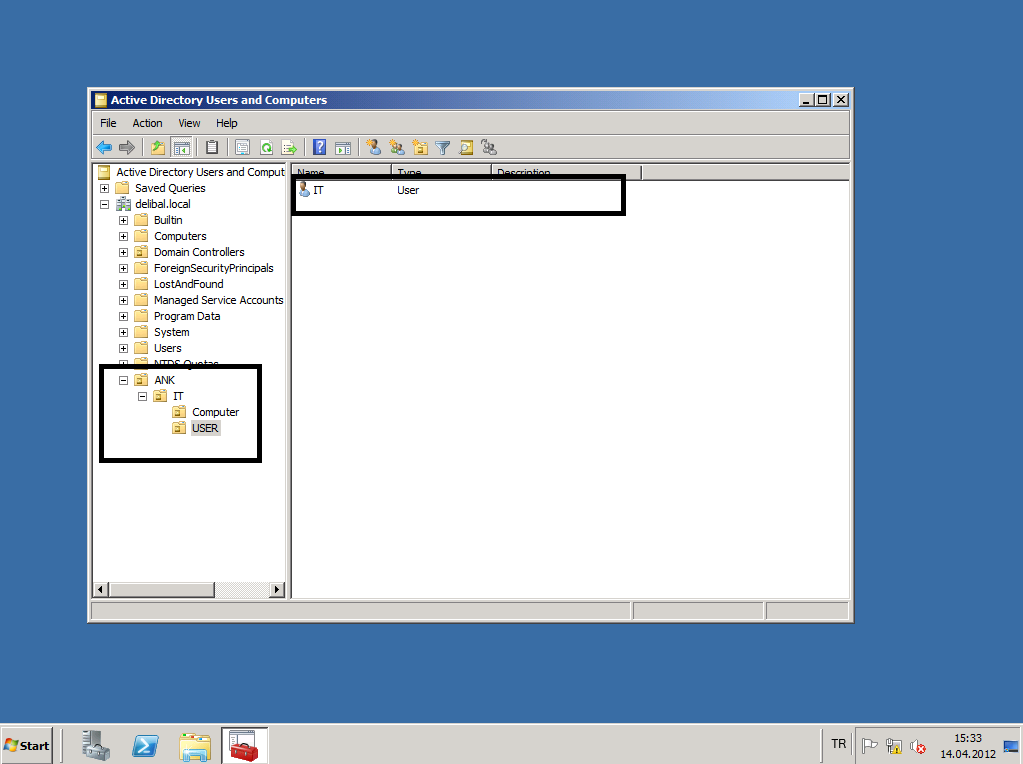
Task: Open Help with the question mark icon
Action: pyautogui.click(x=320, y=148)
